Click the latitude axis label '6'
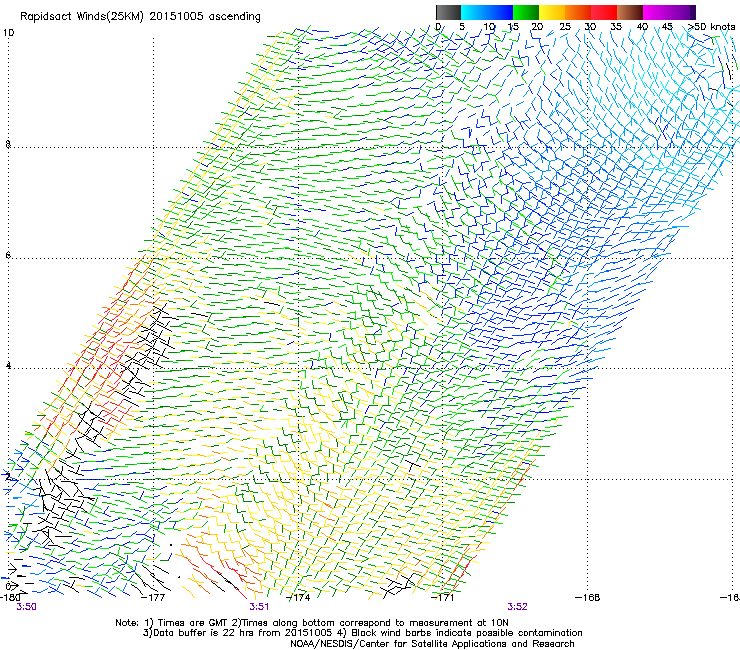The image size is (740, 650). click(8, 255)
